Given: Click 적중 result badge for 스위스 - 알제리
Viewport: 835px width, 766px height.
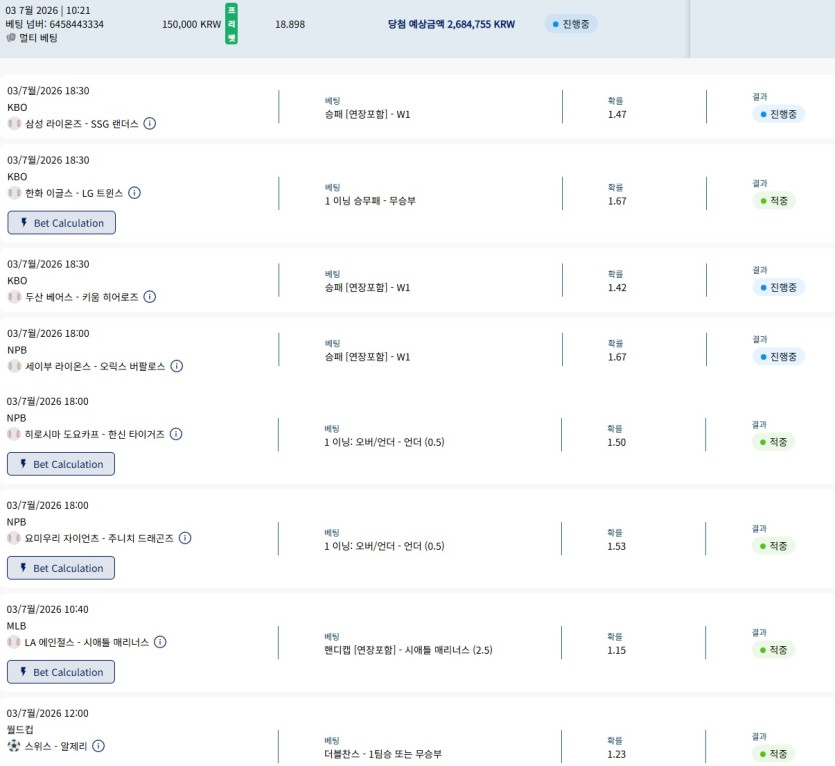Looking at the screenshot, I should (773, 754).
